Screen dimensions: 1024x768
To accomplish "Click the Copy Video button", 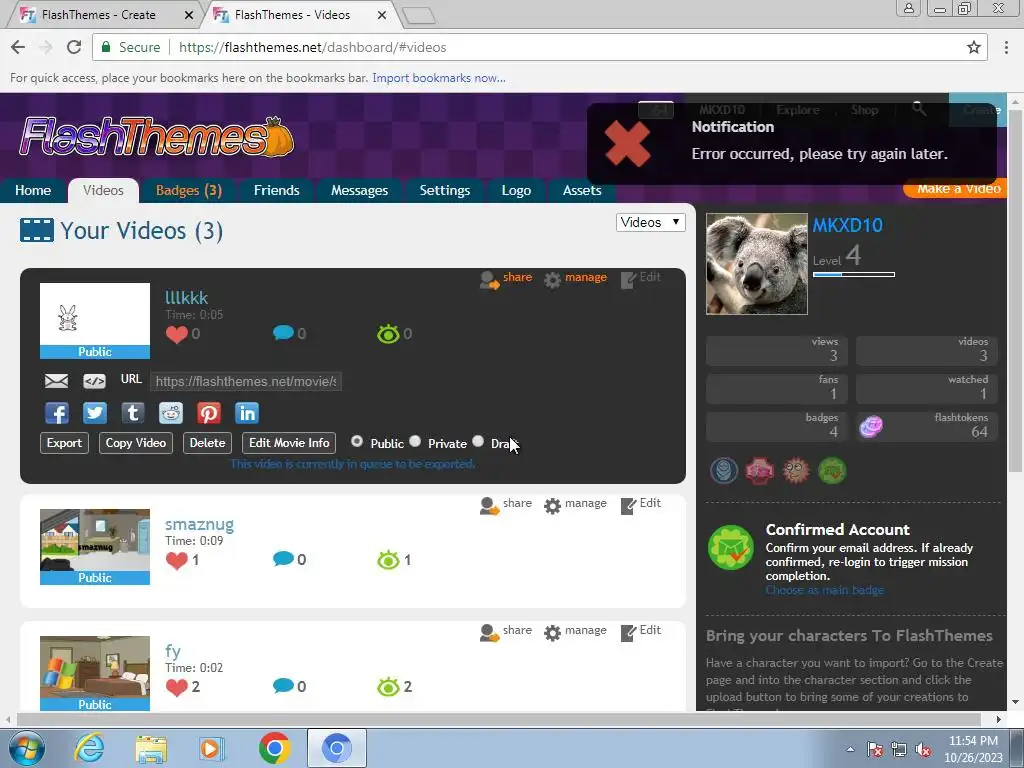I will pos(136,443).
